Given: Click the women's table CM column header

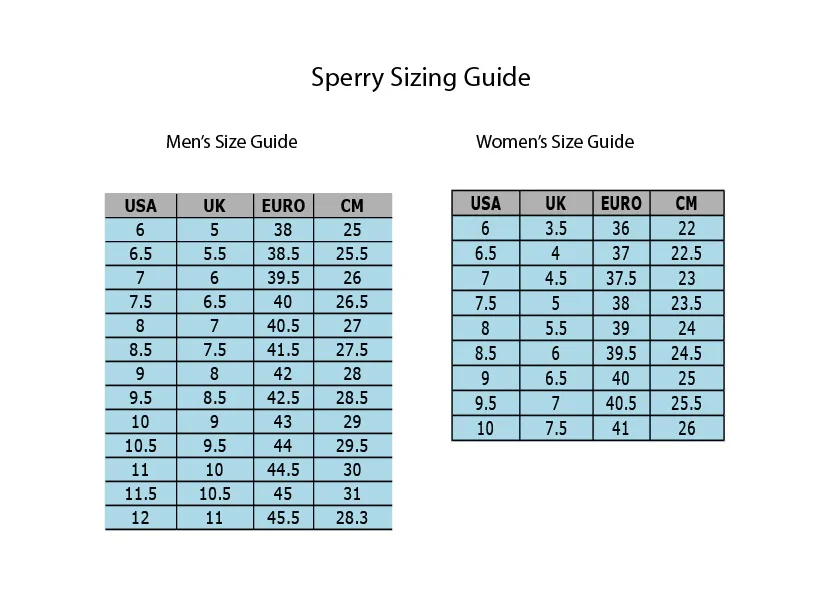Looking at the screenshot, I should (x=687, y=203).
